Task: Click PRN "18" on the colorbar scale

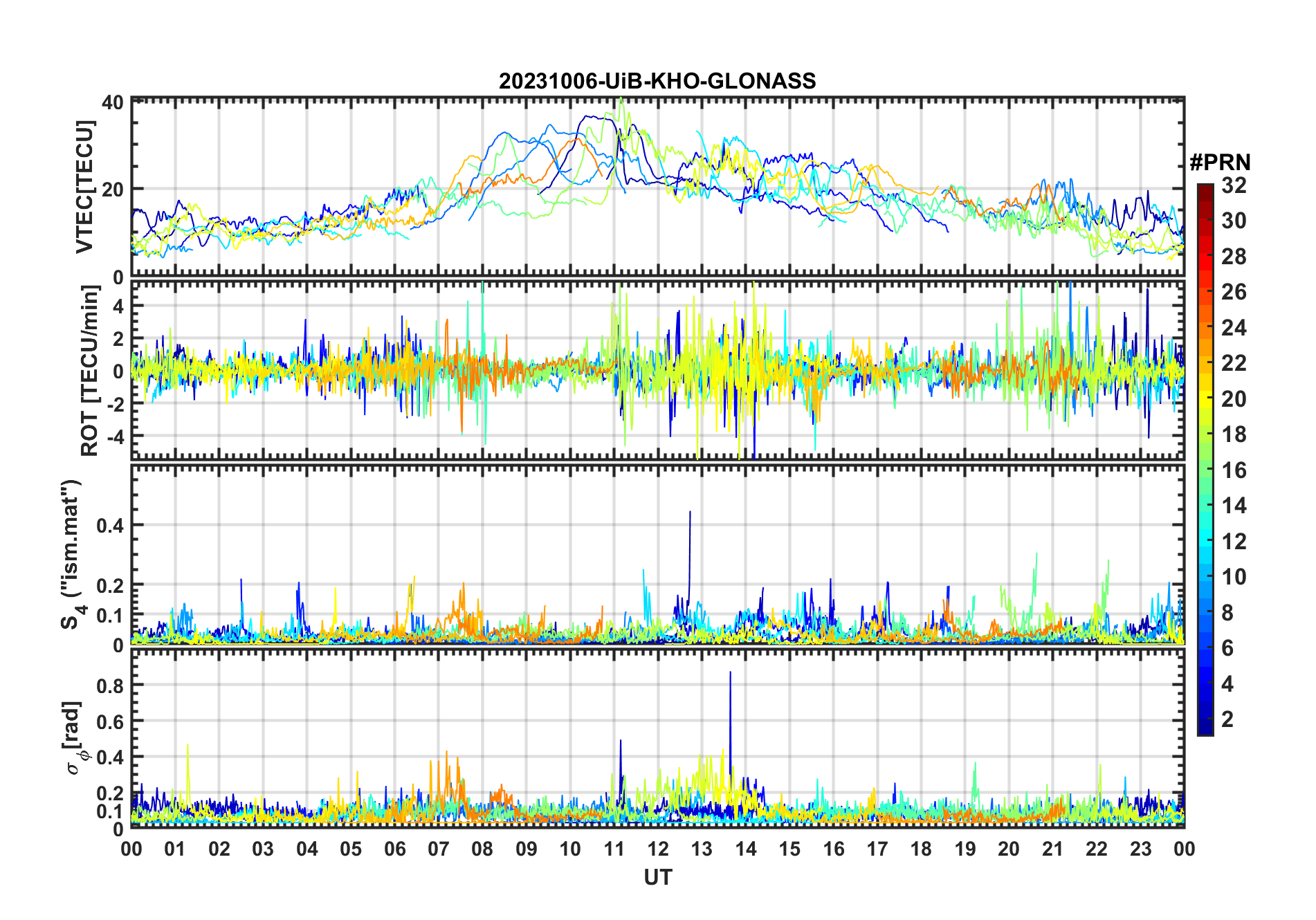Action: tap(1234, 434)
